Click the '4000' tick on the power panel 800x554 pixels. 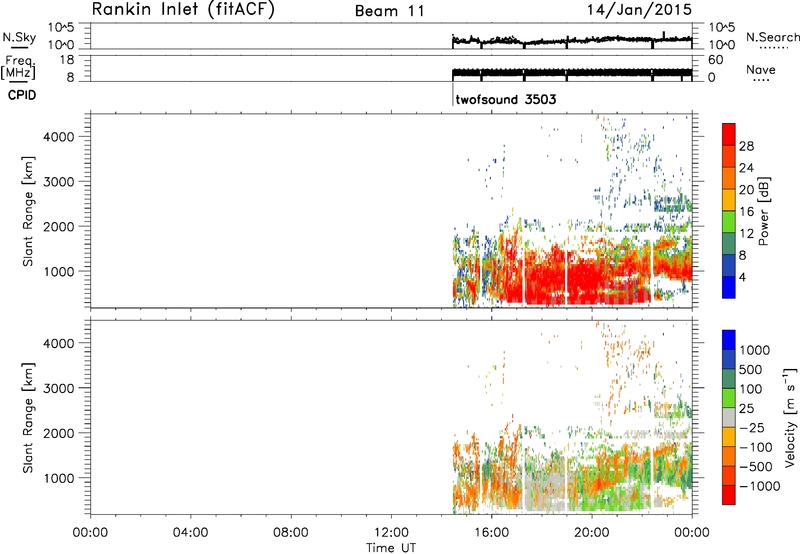click(x=59, y=137)
